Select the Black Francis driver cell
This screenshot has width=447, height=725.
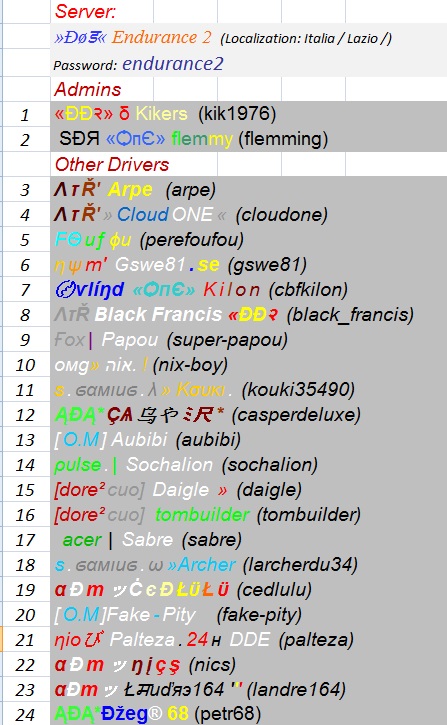pos(249,314)
